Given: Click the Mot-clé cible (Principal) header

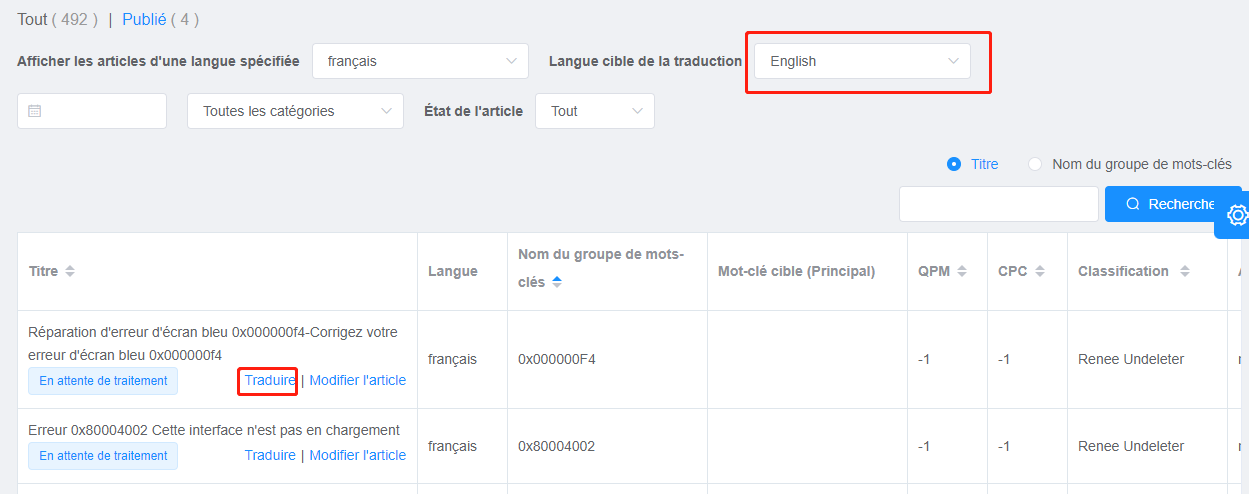Looking at the screenshot, I should tap(796, 271).
